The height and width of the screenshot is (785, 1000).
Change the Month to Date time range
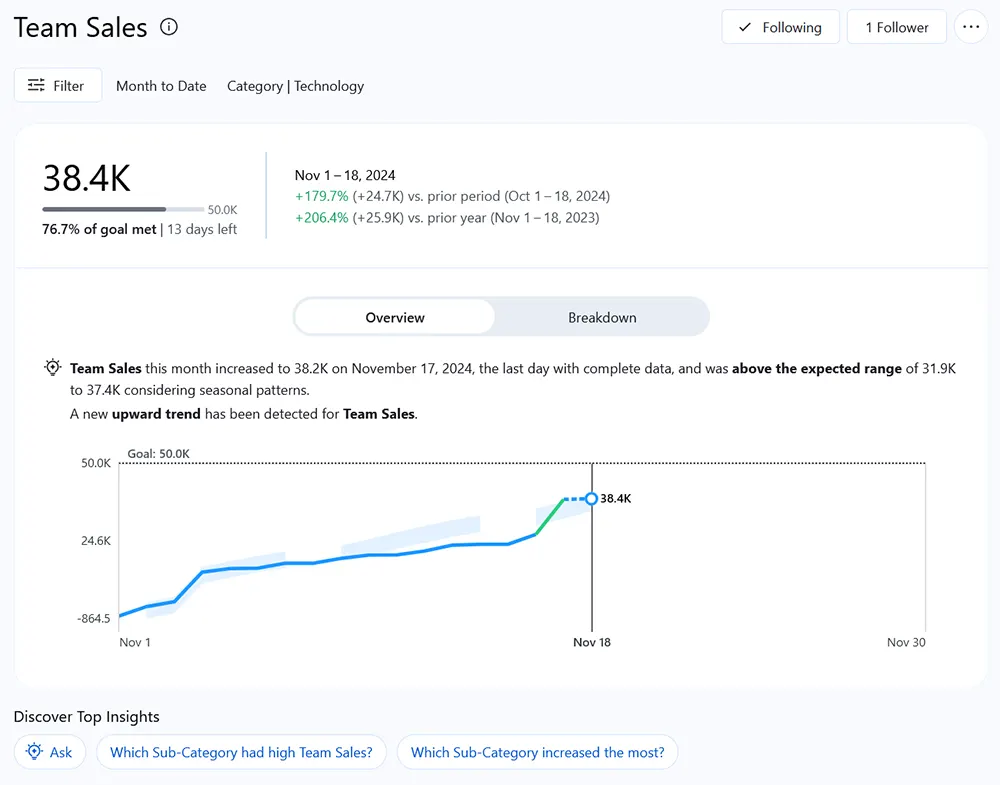(161, 86)
